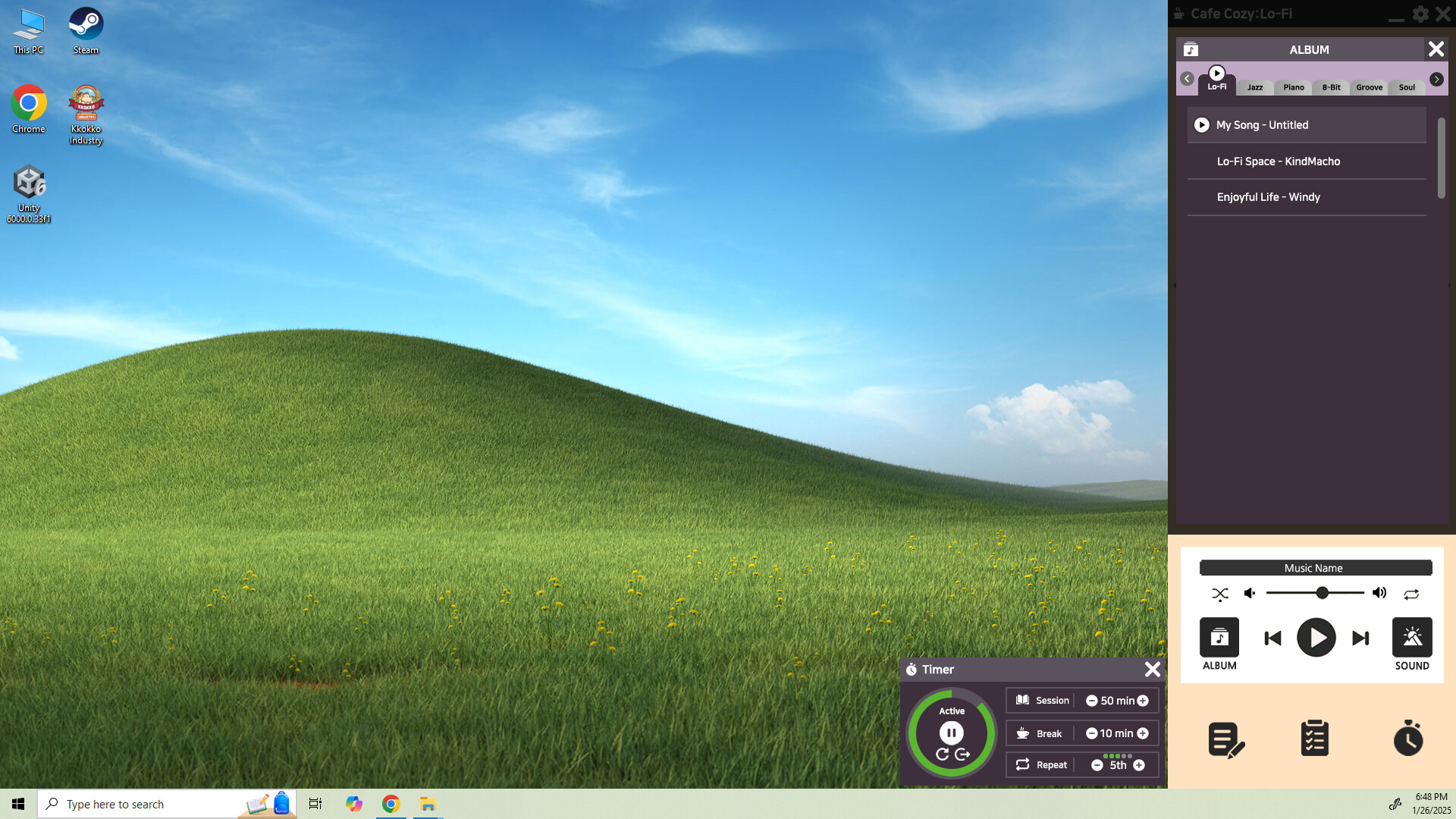This screenshot has height=819, width=1456.
Task: Open Chrome from the taskbar
Action: 391,804
